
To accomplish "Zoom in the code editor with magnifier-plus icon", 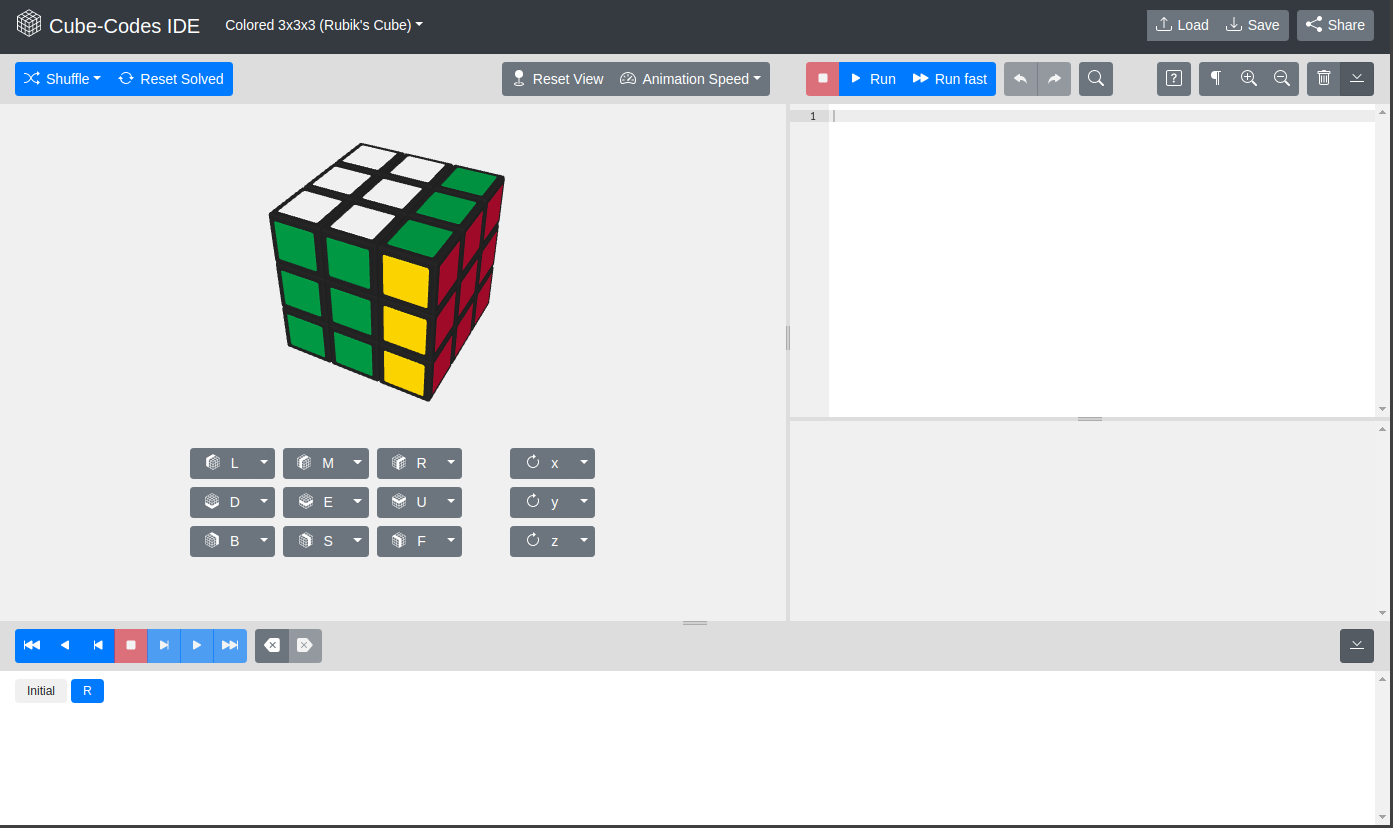I will (x=1249, y=78).
